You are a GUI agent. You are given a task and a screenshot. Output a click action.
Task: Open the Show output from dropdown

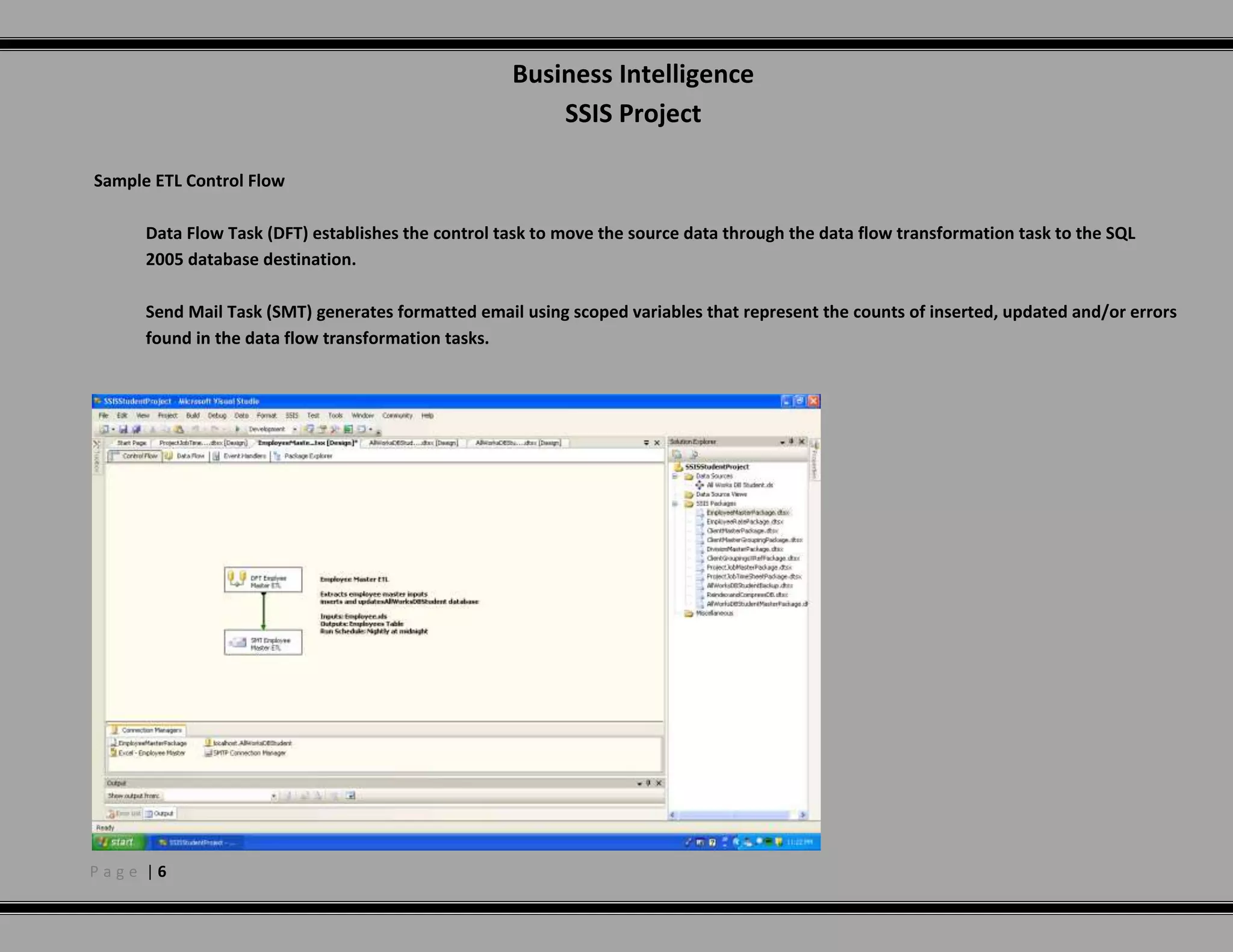pyautogui.click(x=274, y=796)
